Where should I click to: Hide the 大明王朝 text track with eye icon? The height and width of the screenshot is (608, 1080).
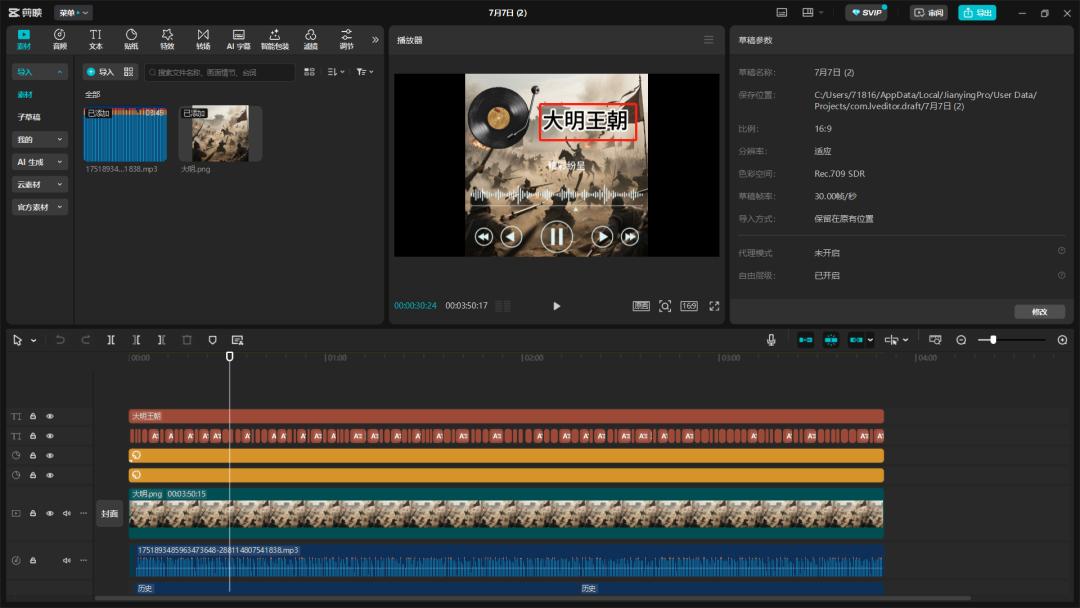50,416
